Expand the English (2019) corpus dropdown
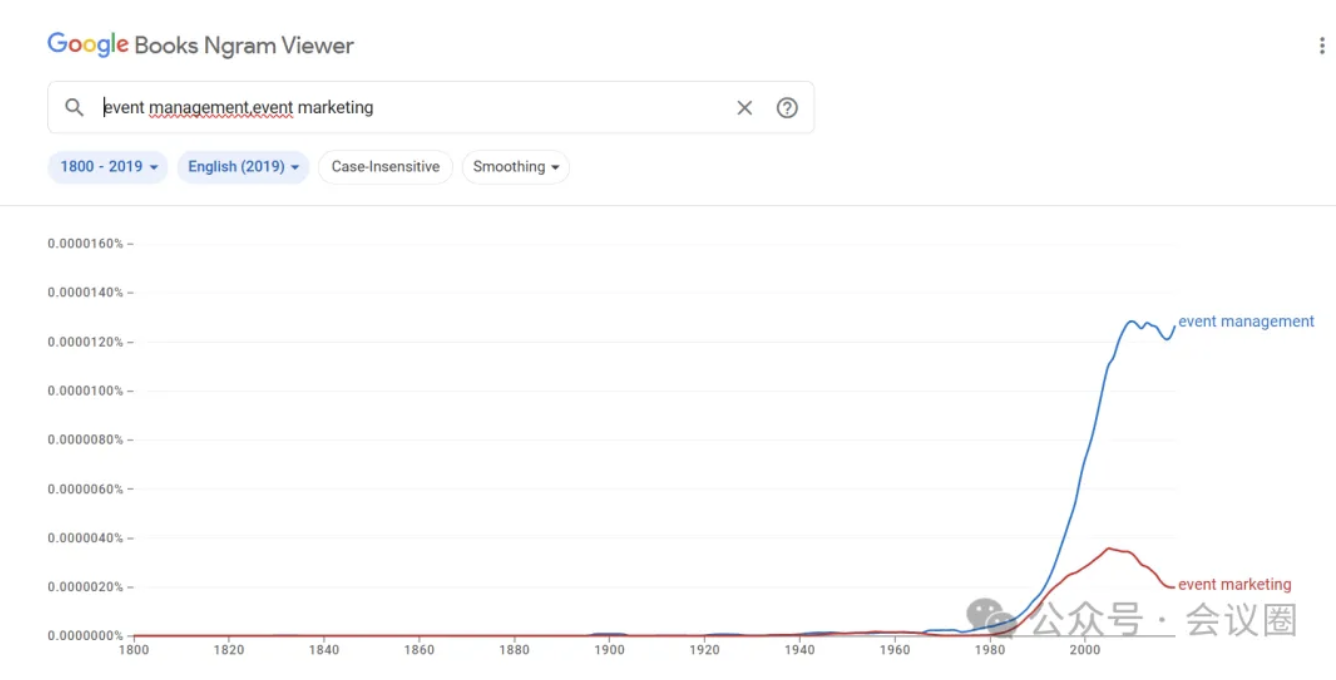 pos(243,167)
